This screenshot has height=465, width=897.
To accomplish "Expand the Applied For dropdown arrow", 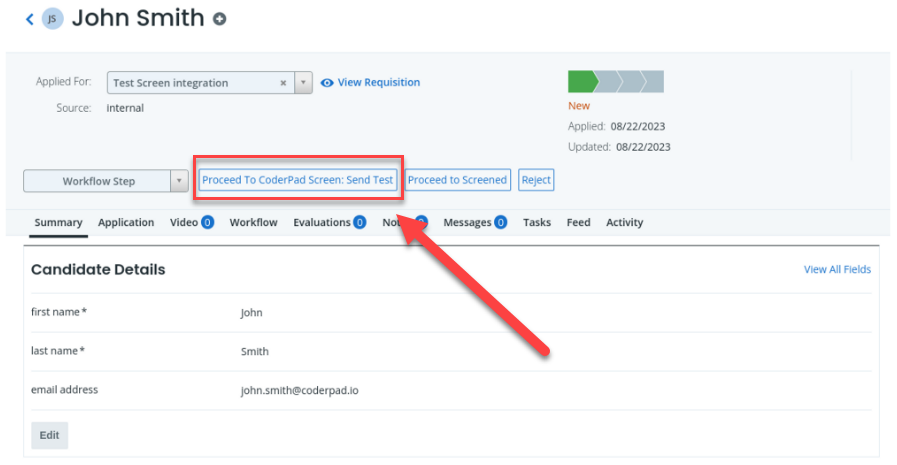I will coord(303,83).
